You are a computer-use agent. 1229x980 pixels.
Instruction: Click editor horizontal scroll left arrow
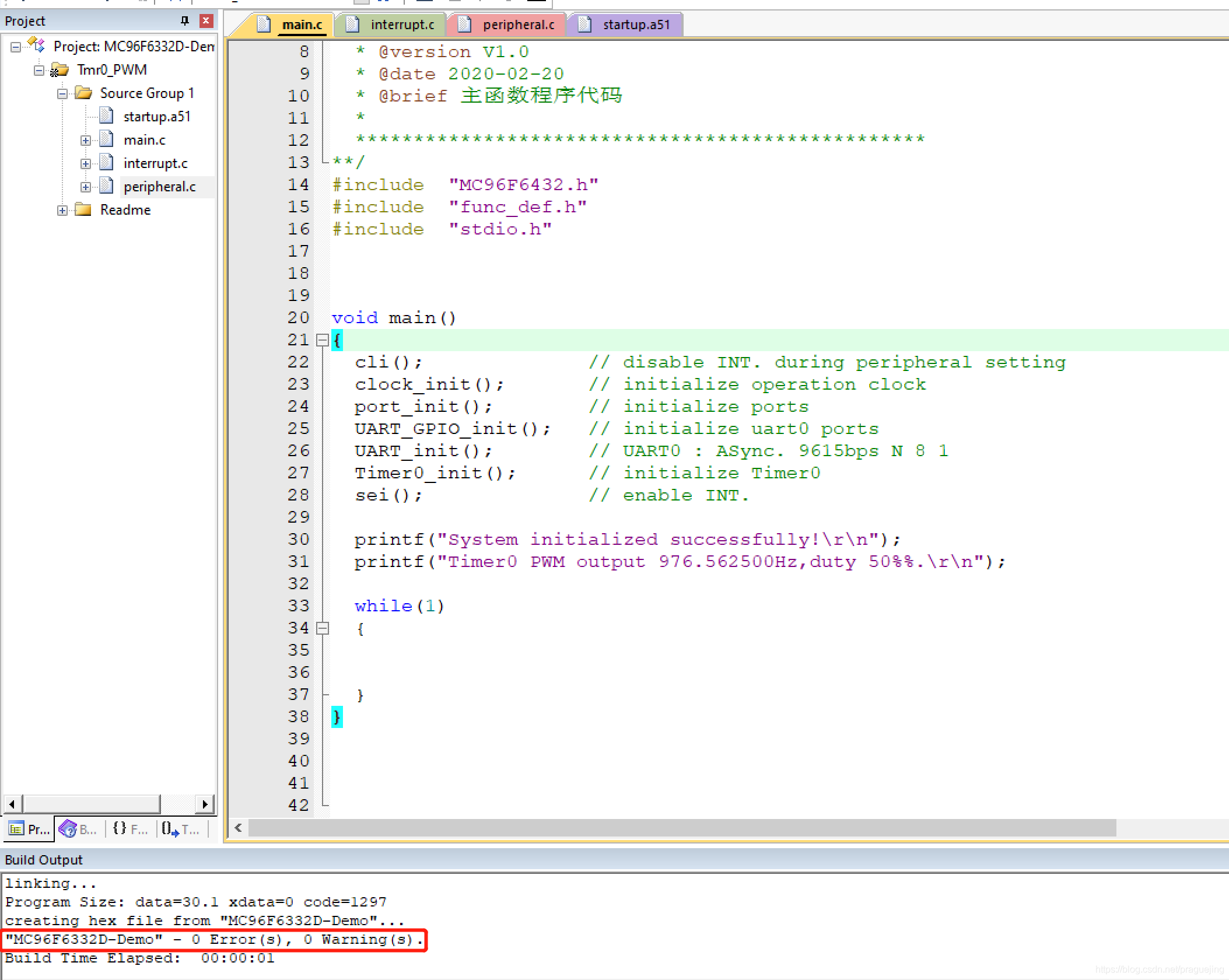pyautogui.click(x=238, y=828)
